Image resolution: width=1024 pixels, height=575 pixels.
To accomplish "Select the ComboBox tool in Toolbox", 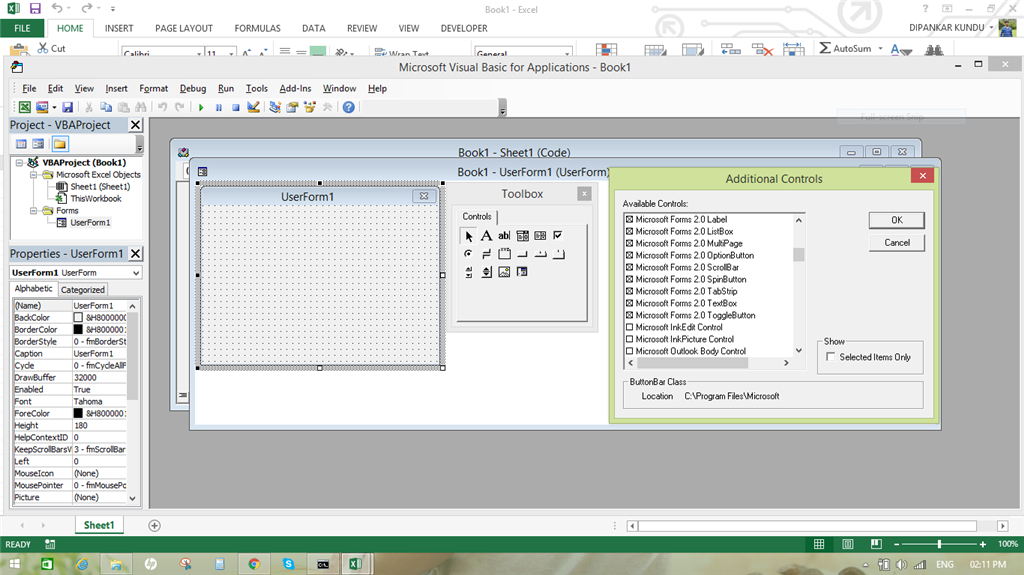I will tap(522, 236).
